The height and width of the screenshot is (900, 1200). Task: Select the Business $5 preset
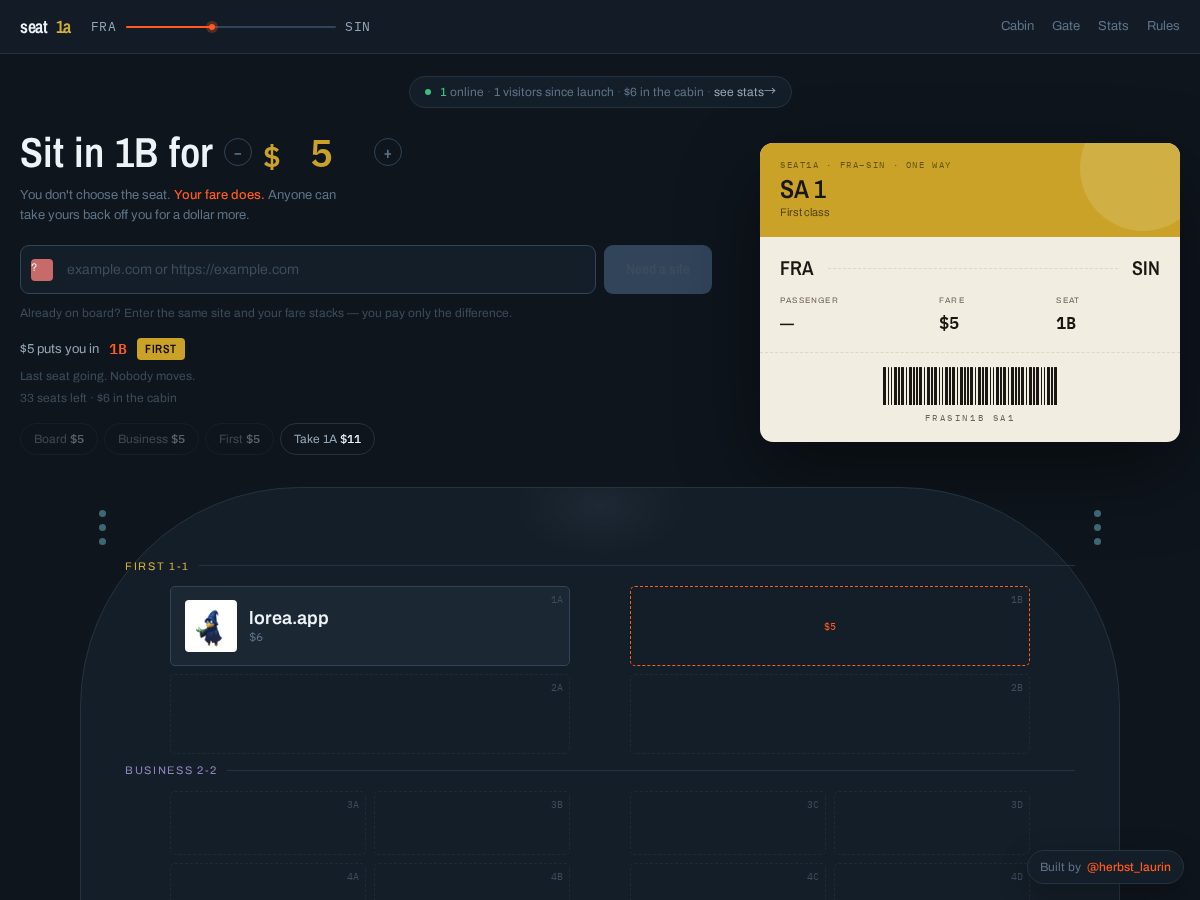click(151, 439)
